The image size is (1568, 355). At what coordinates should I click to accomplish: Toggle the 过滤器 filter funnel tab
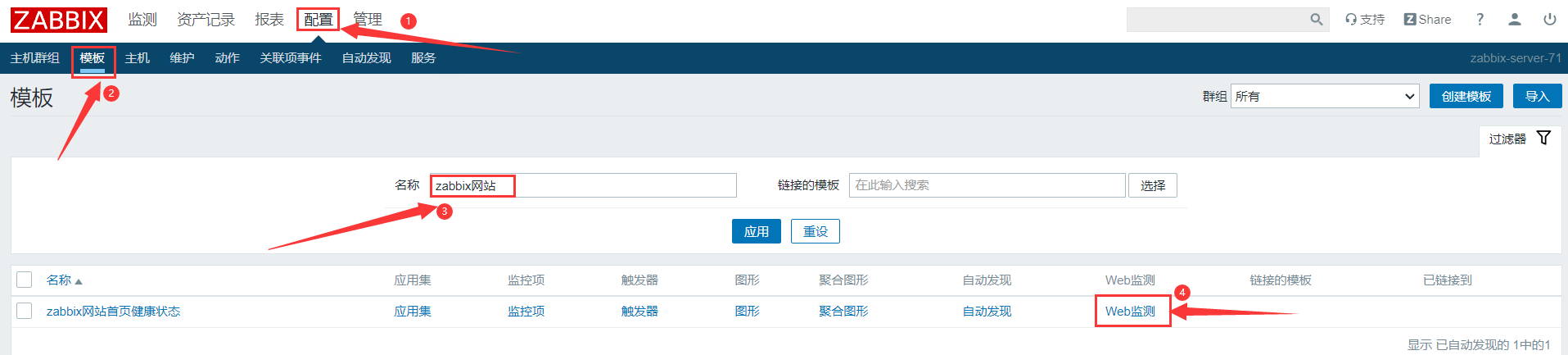pos(1520,139)
